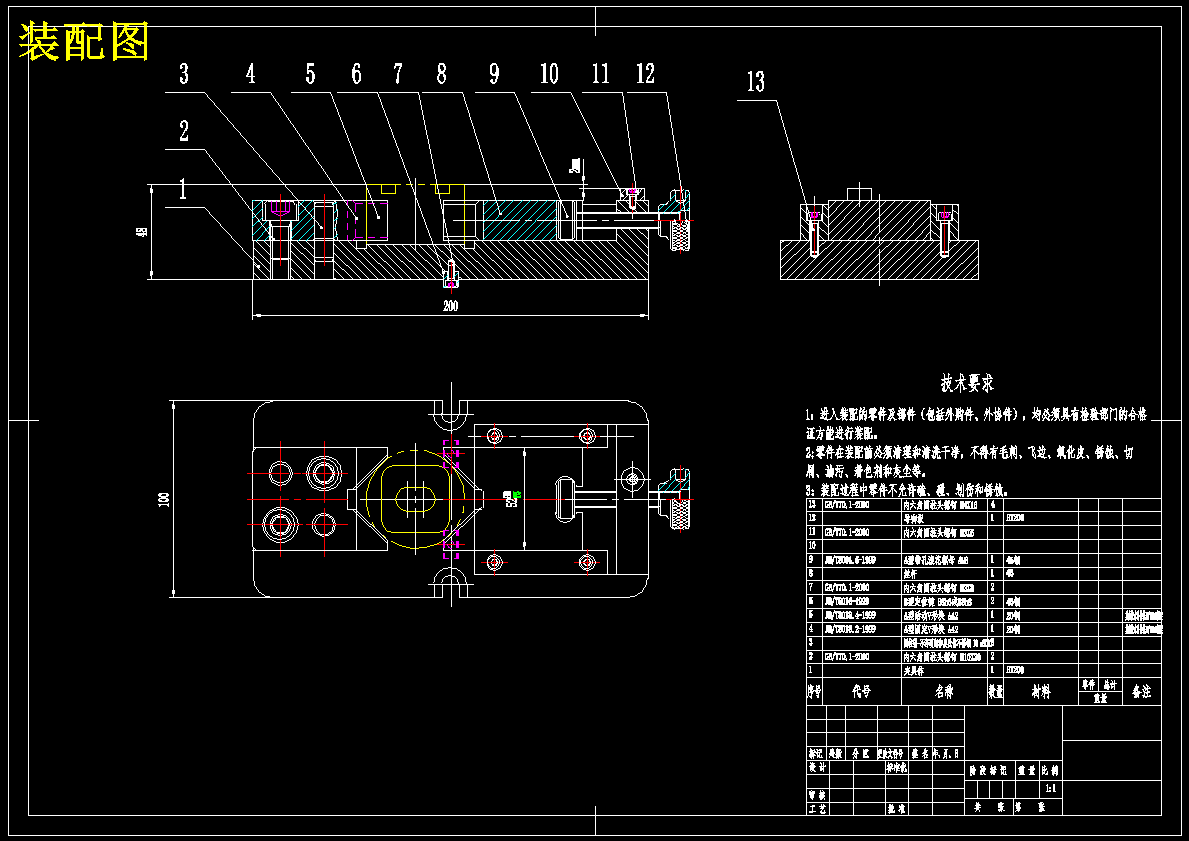Select part balloon number 12 above front view
Viewport: 1189px width, 841px height.
(645, 74)
